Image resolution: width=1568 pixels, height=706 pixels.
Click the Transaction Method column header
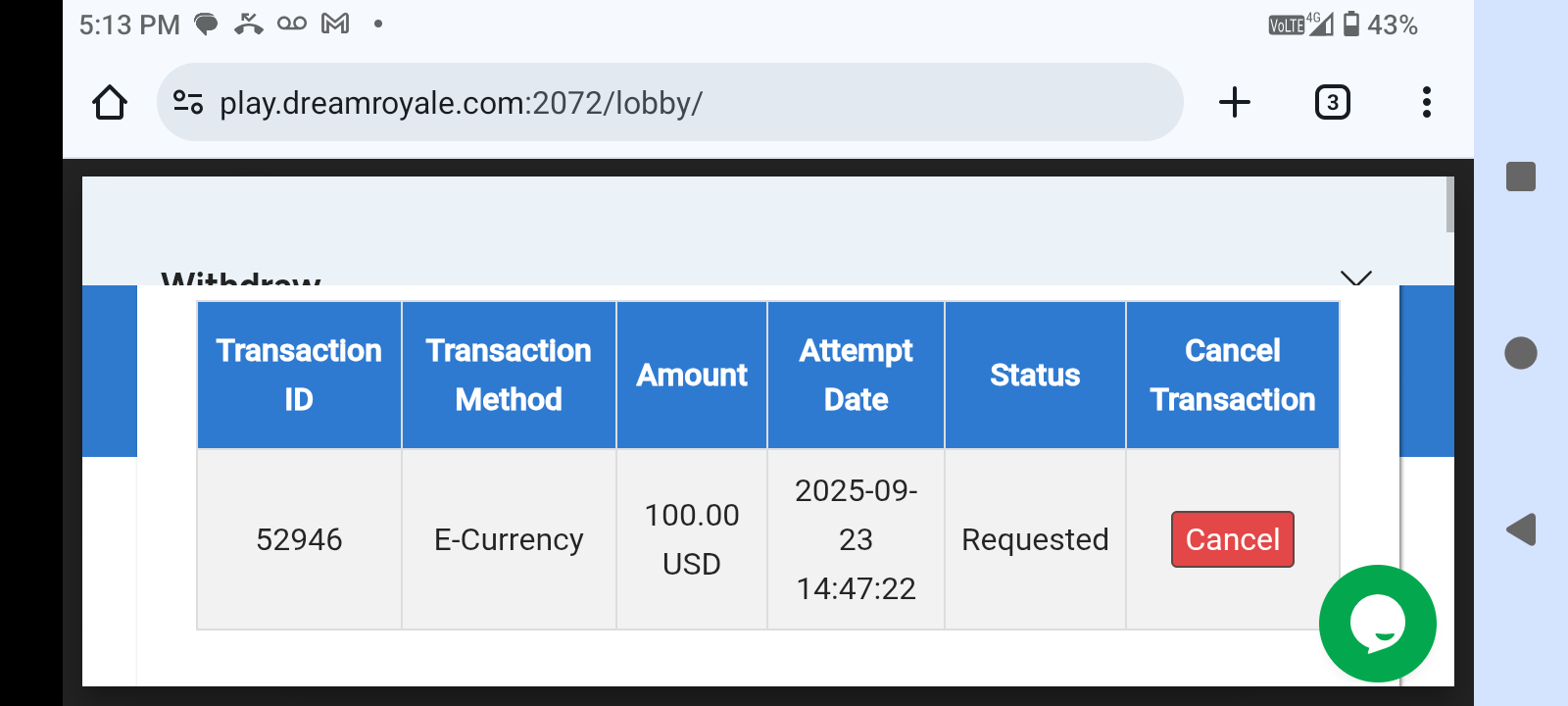509,375
